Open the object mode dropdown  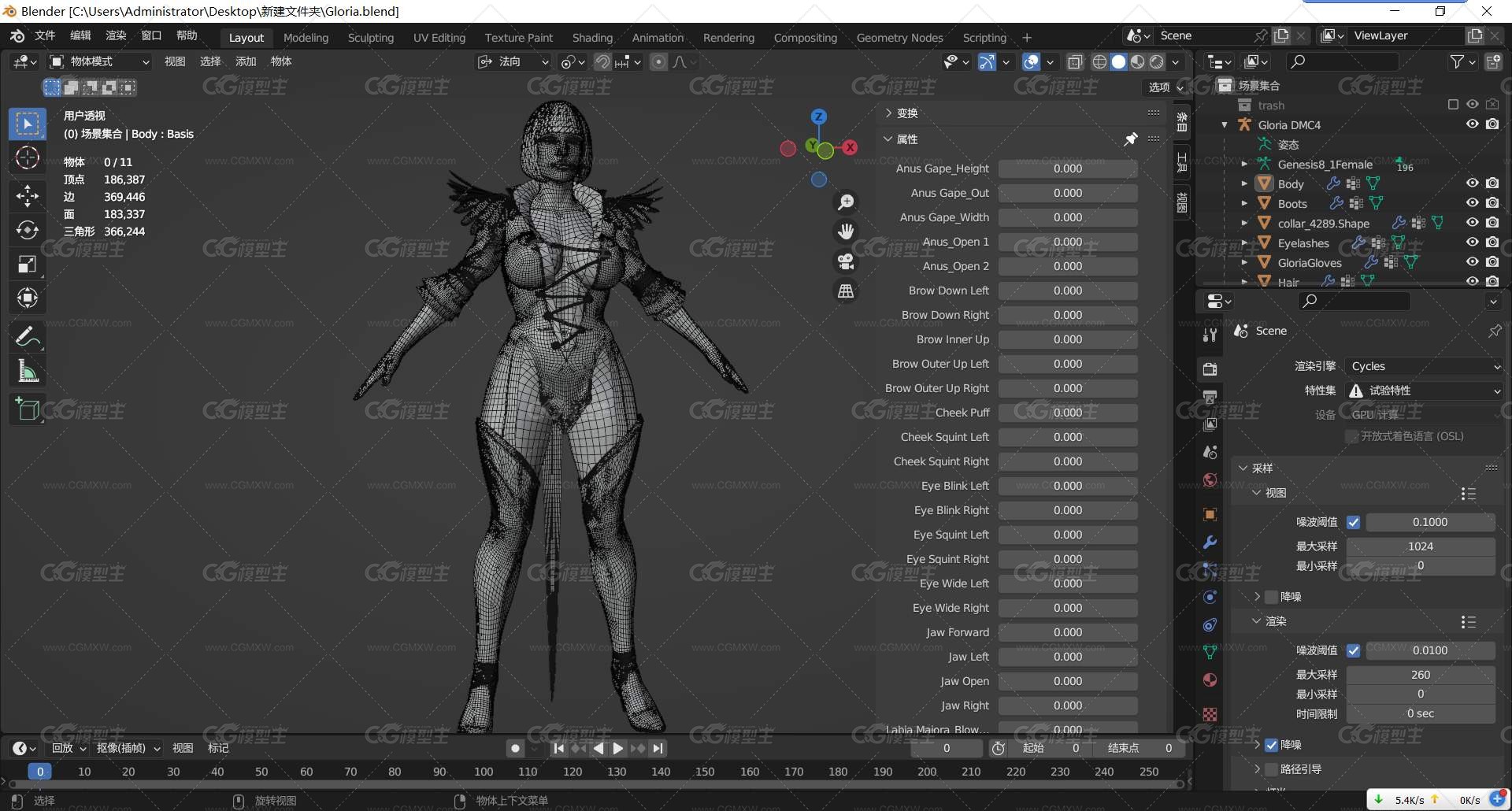(99, 61)
